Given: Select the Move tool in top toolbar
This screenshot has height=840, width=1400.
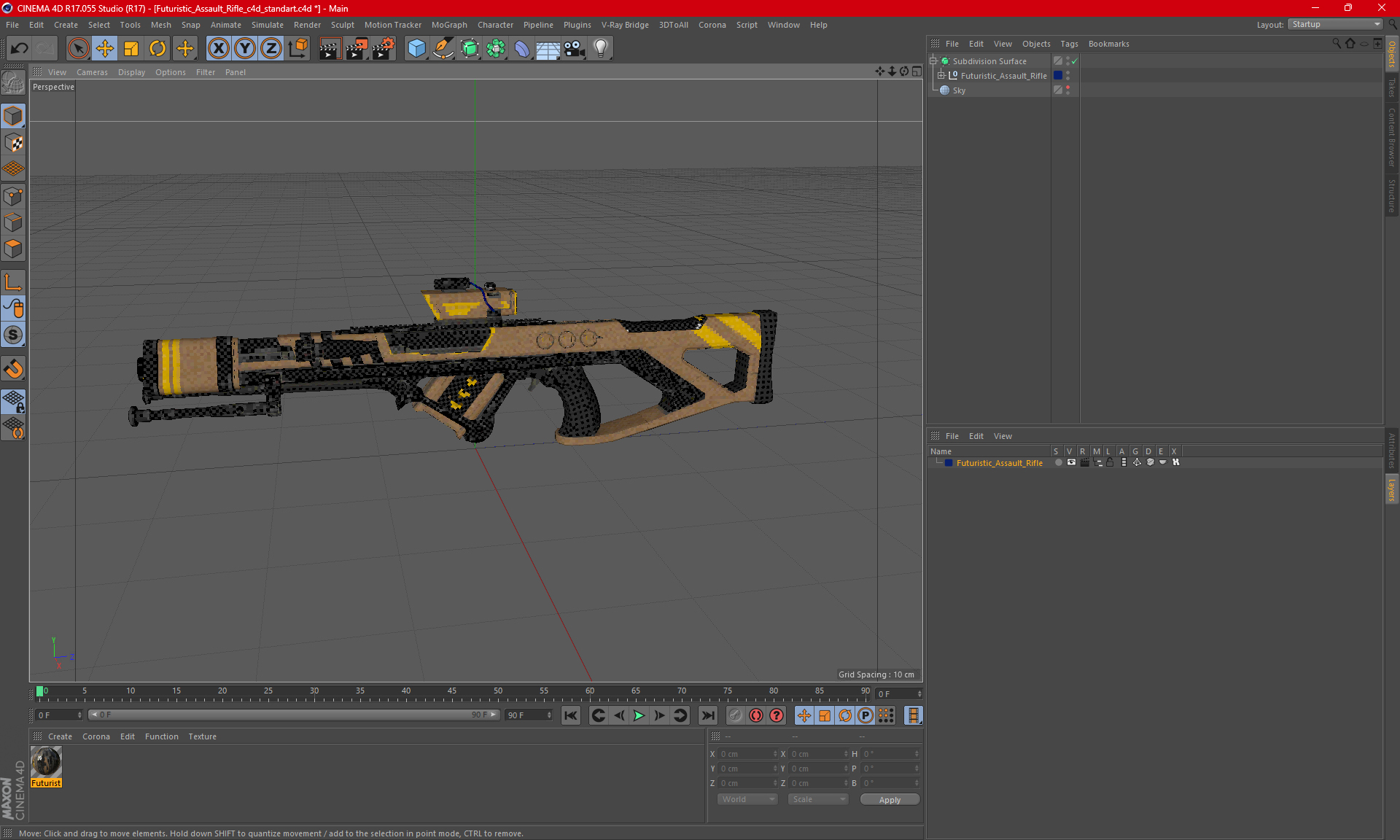Looking at the screenshot, I should coord(104,49).
